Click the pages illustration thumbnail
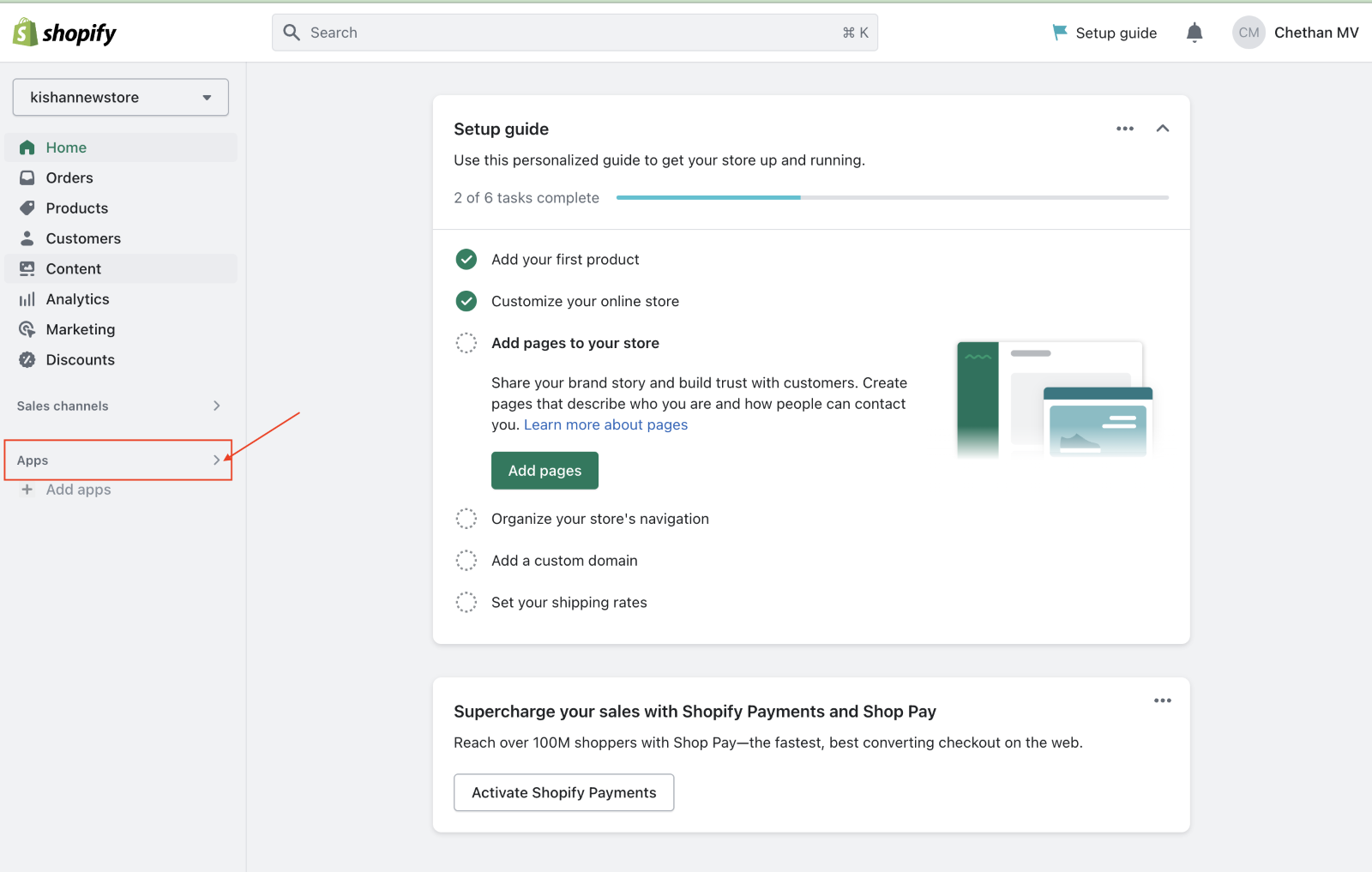Viewport: 1372px width, 872px height. point(1055,399)
